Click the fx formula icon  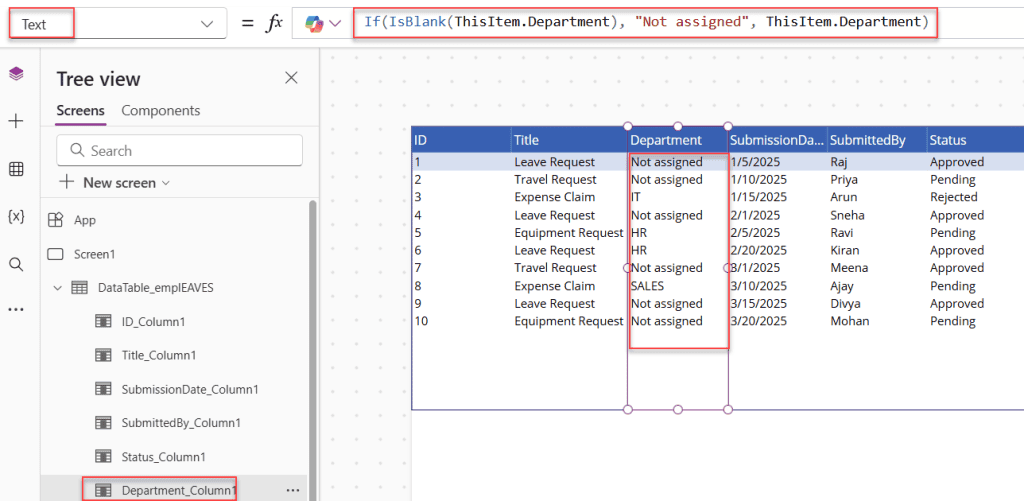coord(273,23)
